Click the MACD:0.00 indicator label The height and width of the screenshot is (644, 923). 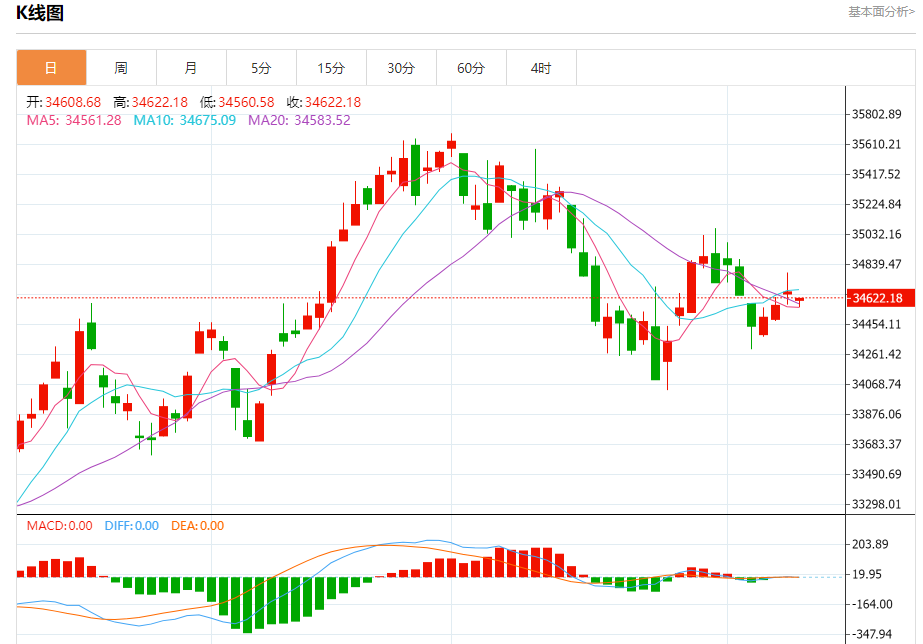pos(59,526)
